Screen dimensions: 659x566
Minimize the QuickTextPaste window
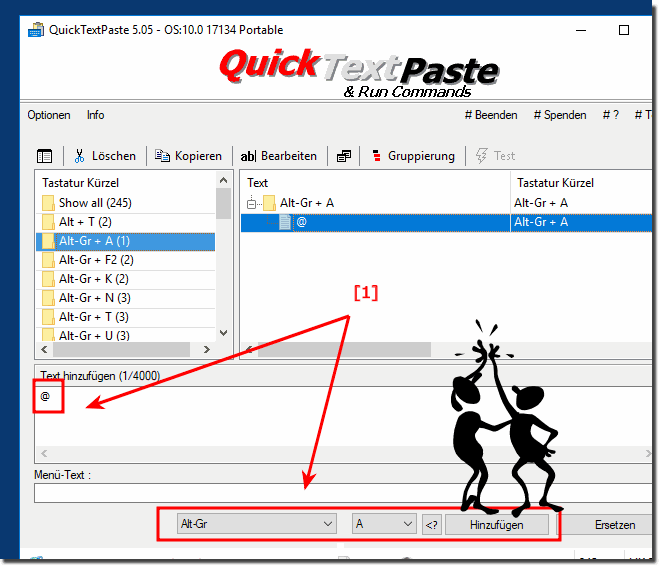point(581,30)
